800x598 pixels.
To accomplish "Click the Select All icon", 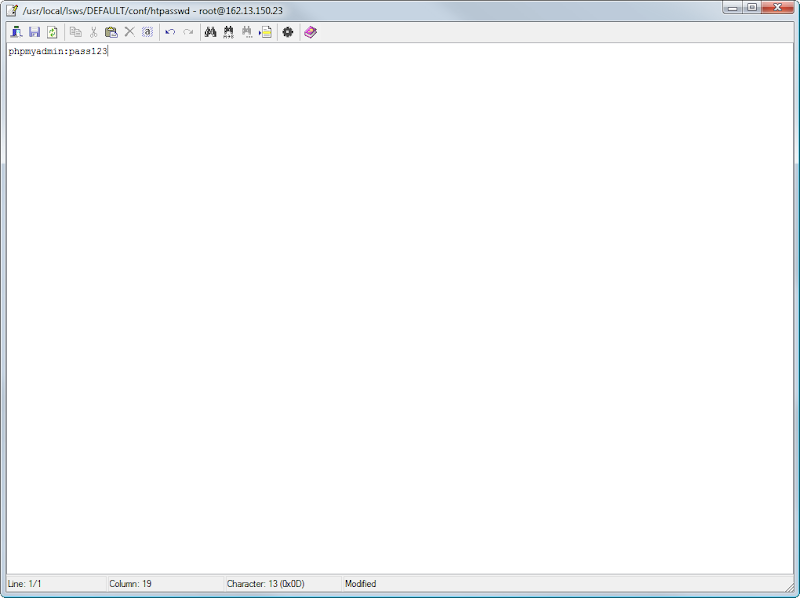I will 147,32.
